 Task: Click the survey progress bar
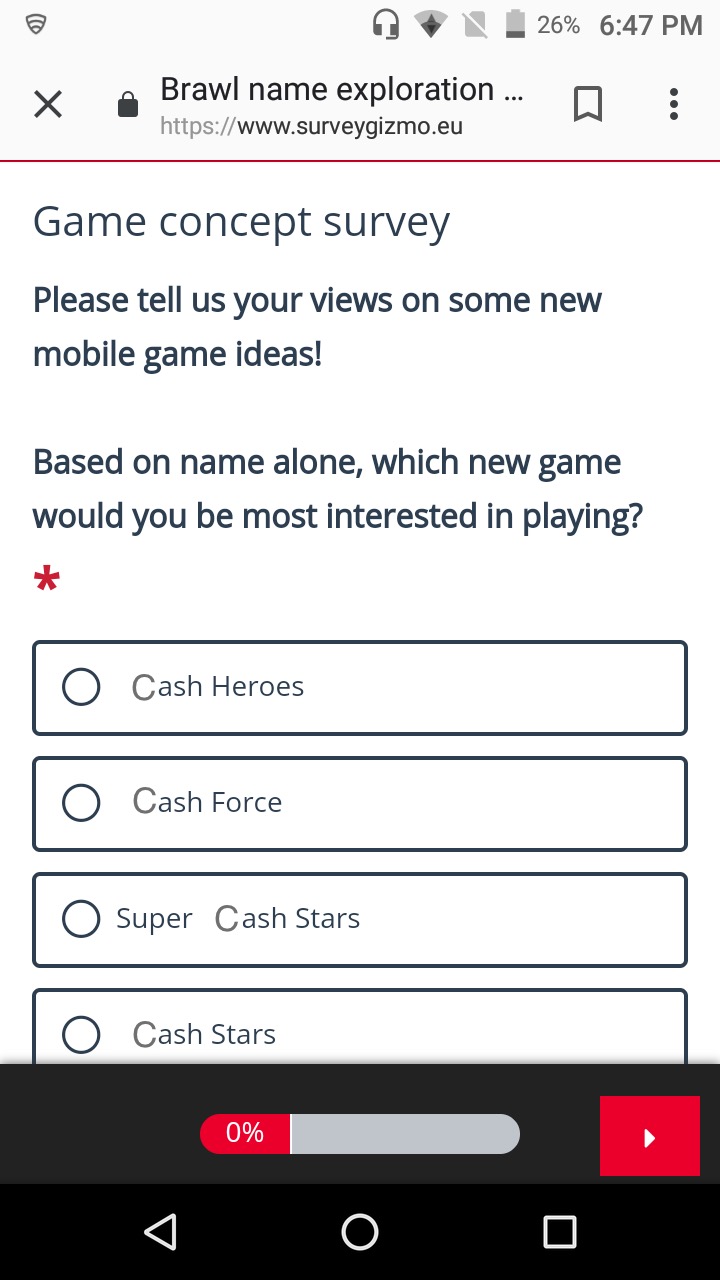tap(360, 1134)
